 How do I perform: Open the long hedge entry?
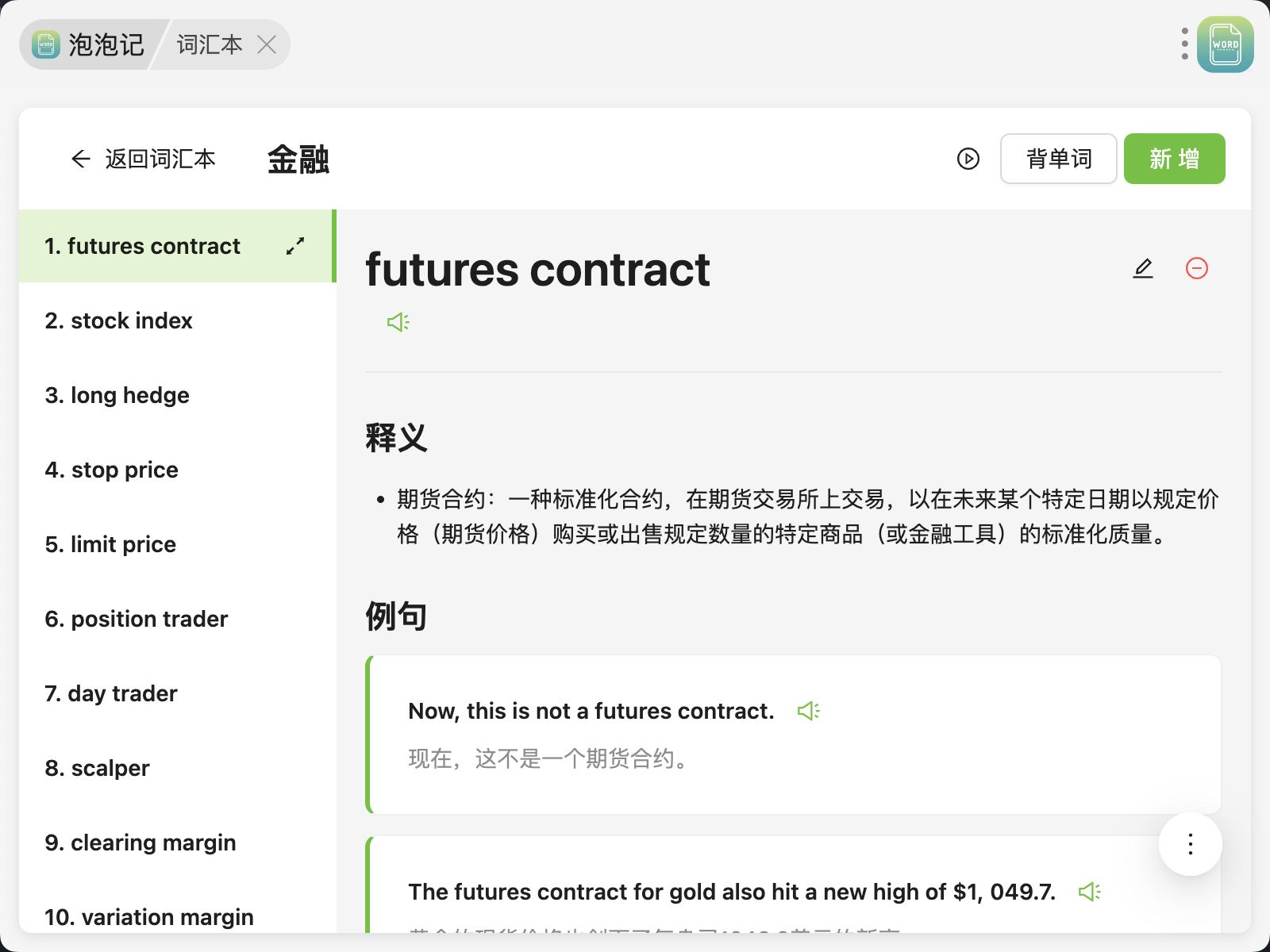(x=117, y=395)
